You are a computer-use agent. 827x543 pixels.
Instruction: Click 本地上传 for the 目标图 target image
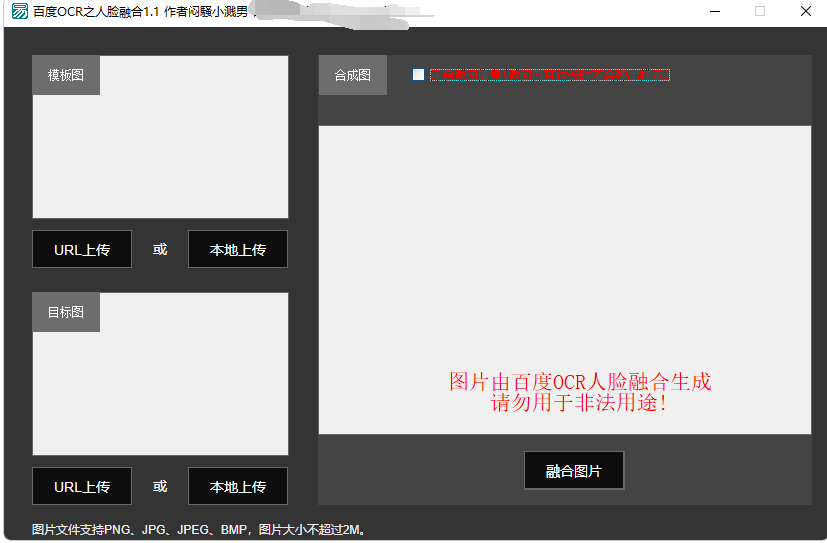point(238,486)
